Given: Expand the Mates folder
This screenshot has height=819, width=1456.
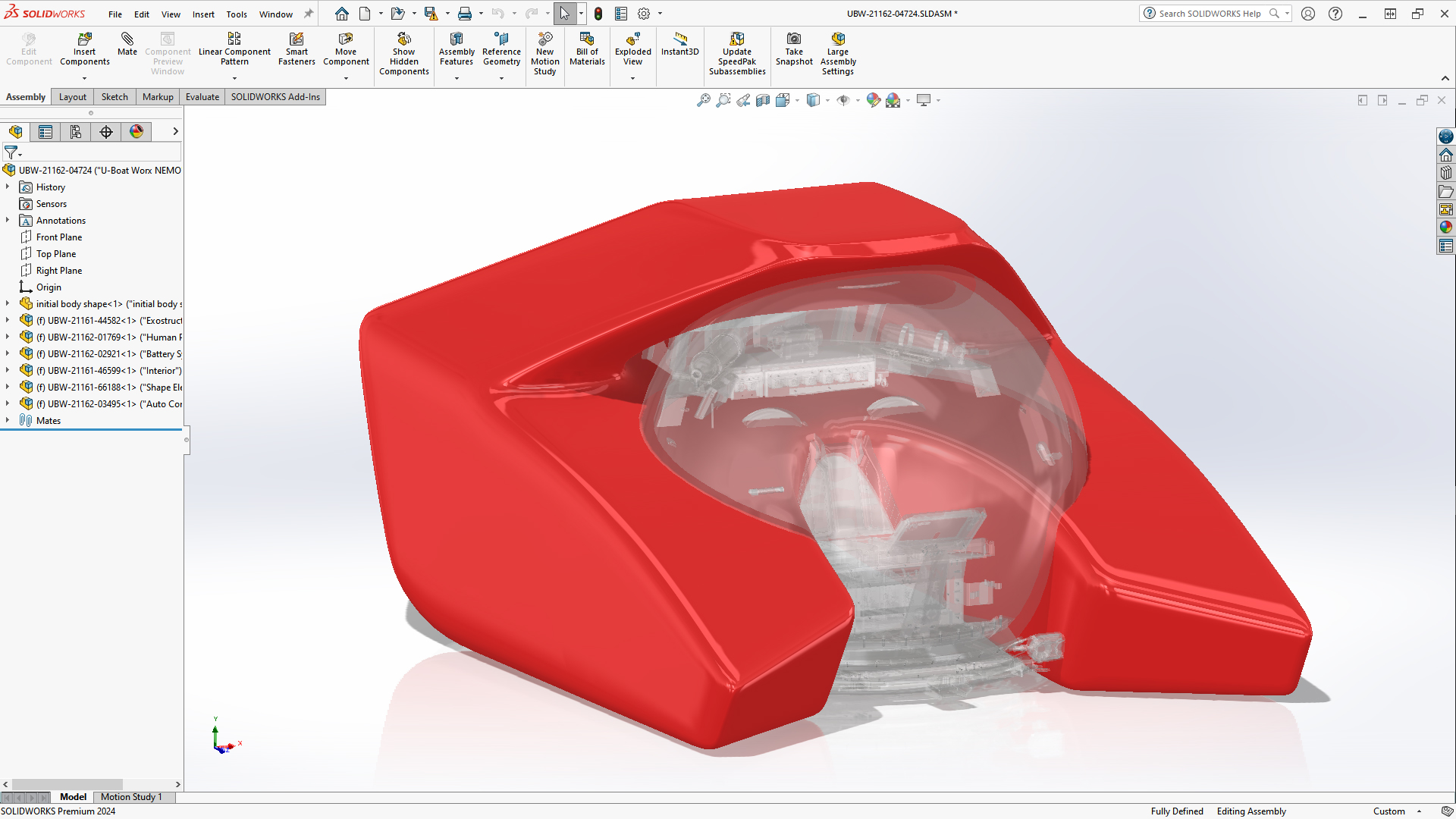Looking at the screenshot, I should click(x=8, y=420).
